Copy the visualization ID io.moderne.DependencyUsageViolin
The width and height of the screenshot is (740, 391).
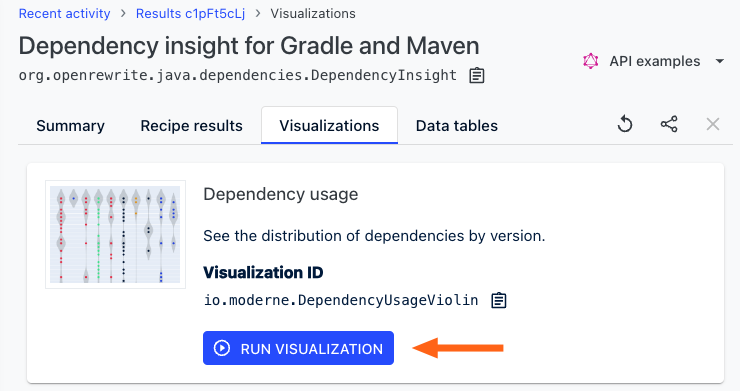click(499, 300)
